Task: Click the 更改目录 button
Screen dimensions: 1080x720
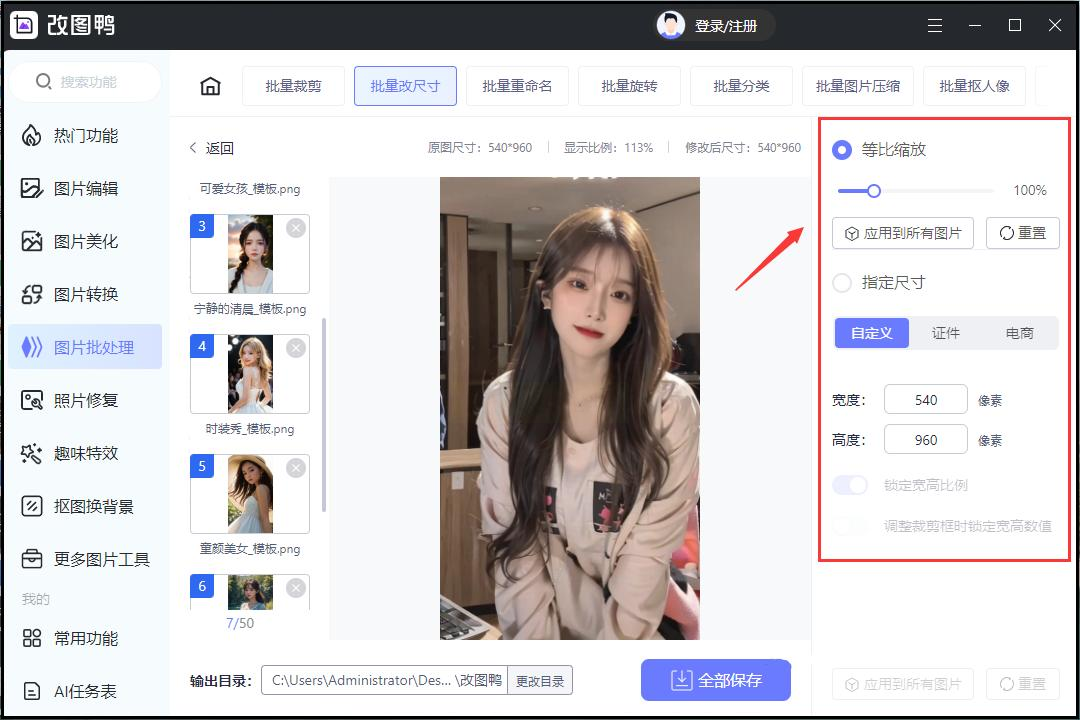Action: [540, 681]
